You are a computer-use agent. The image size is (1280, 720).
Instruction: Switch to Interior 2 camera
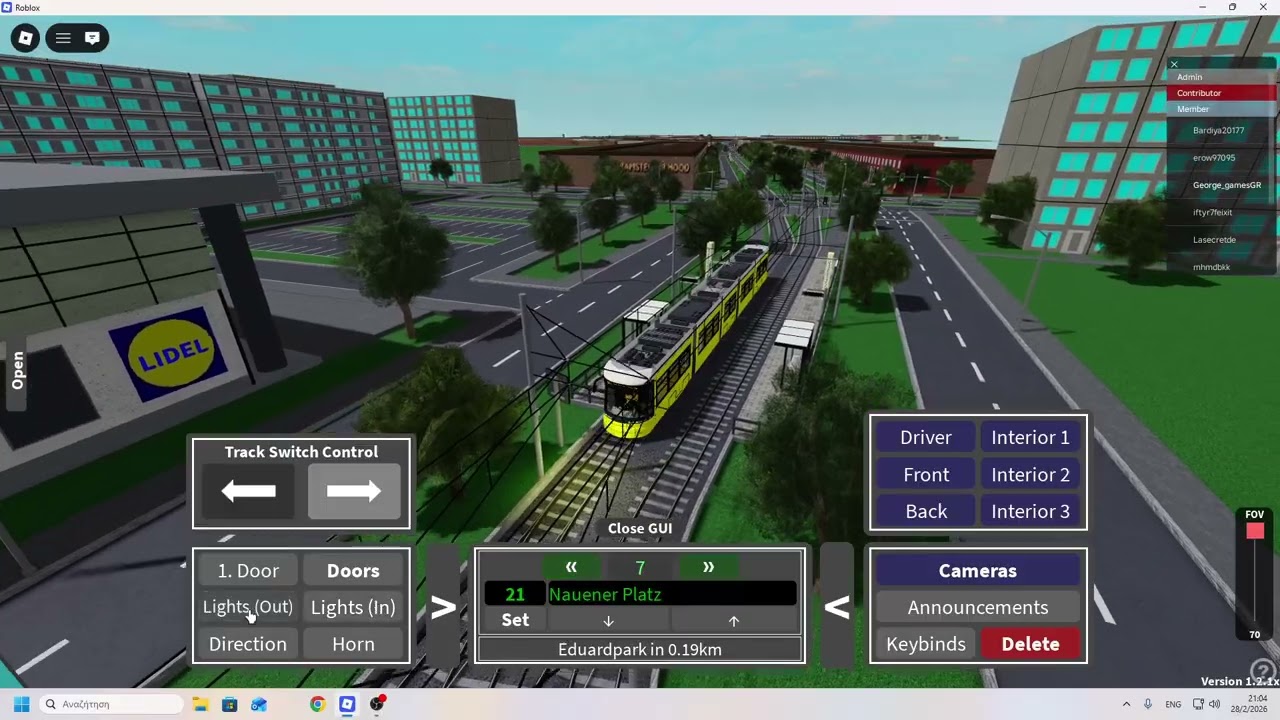1030,474
